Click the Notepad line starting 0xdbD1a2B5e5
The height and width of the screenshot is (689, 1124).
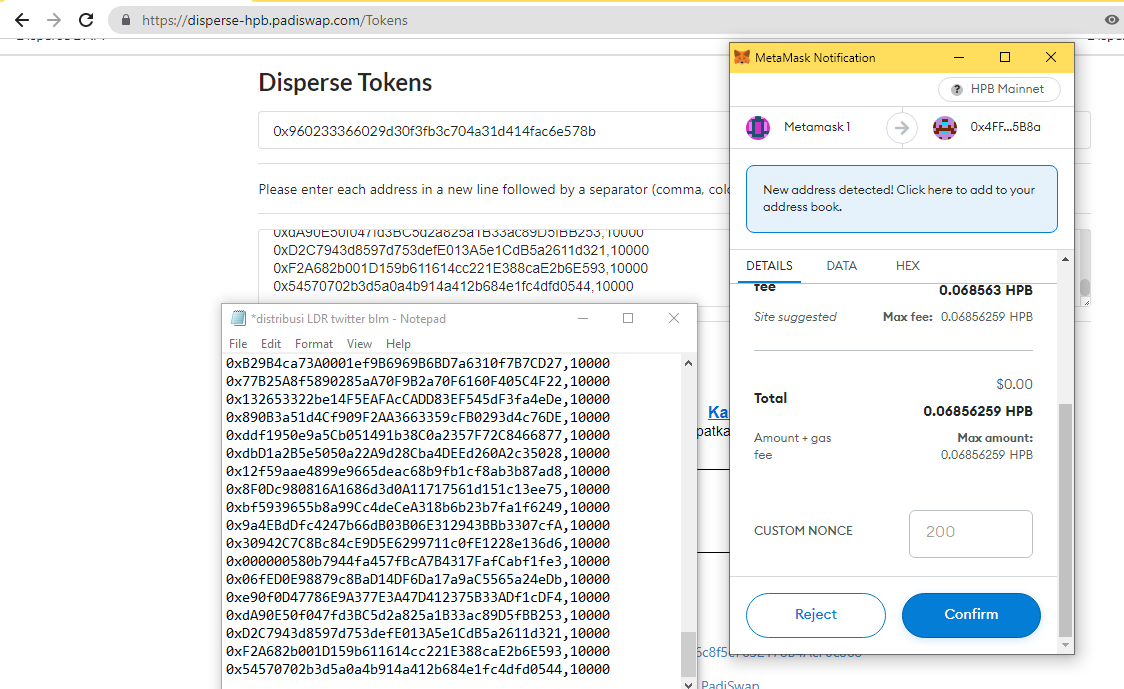(x=418, y=453)
